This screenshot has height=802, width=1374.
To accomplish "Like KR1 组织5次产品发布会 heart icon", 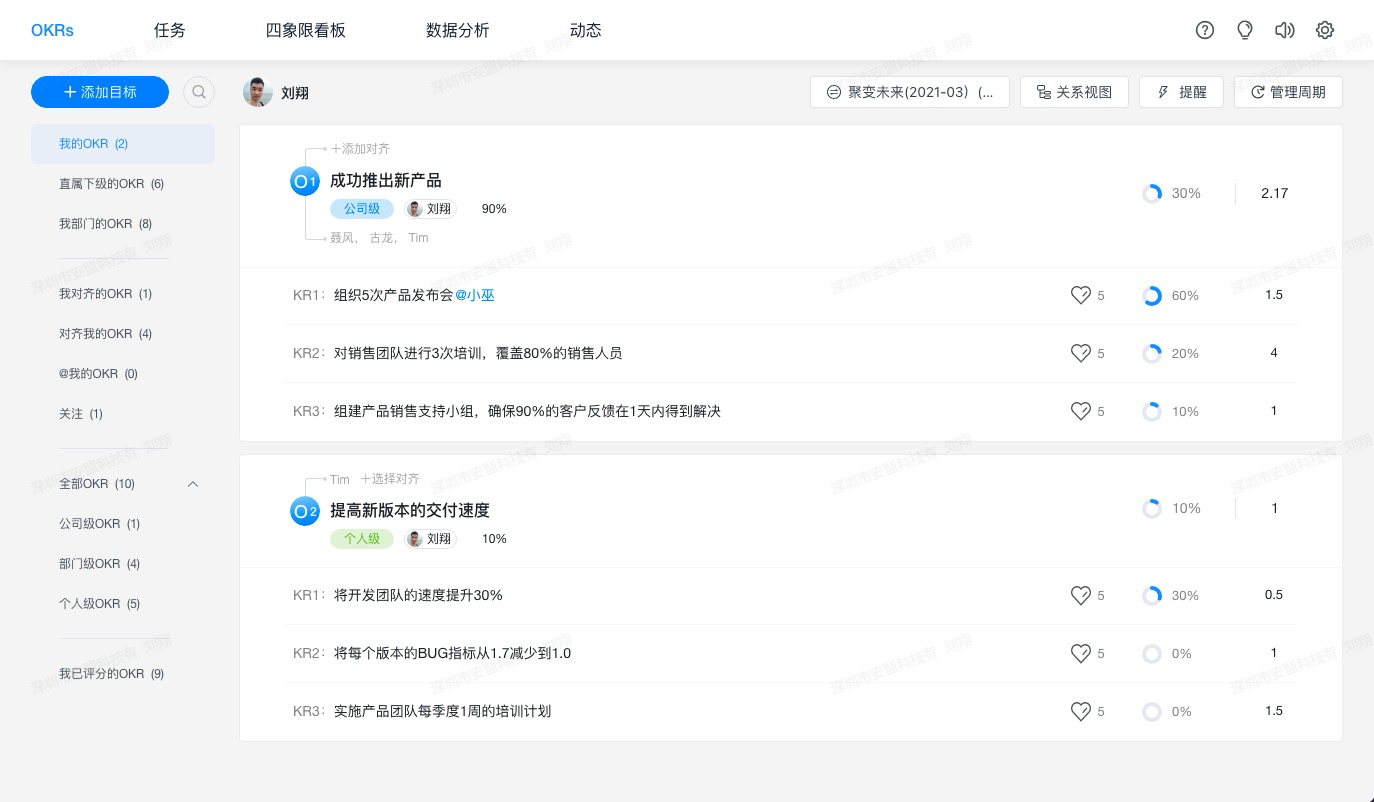I will pos(1080,295).
